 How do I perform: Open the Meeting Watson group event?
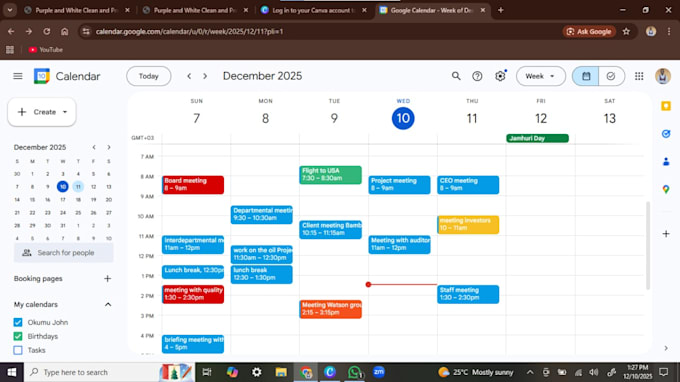click(330, 309)
